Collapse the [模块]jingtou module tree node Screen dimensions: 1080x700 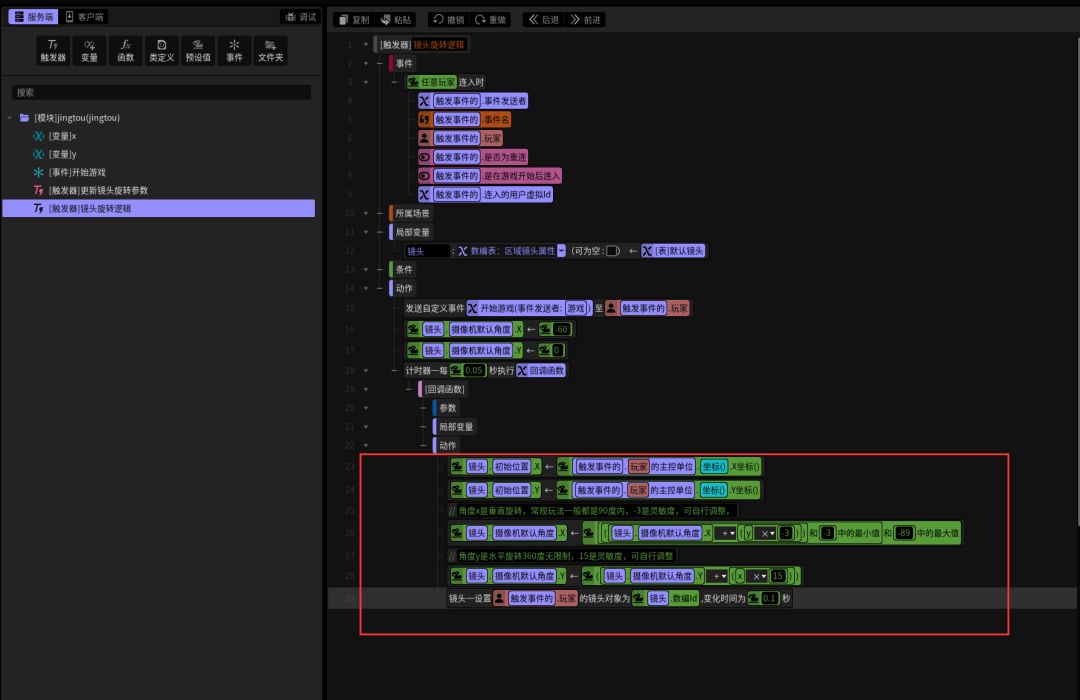tap(10, 118)
